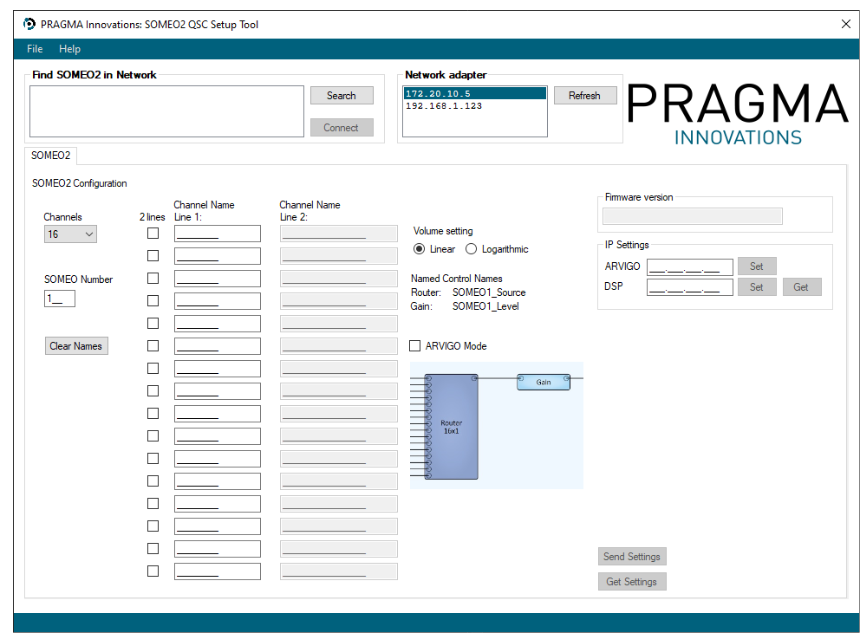Focus the first Channel Name Line 1 field
This screenshot has width=867, height=641.
click(217, 233)
